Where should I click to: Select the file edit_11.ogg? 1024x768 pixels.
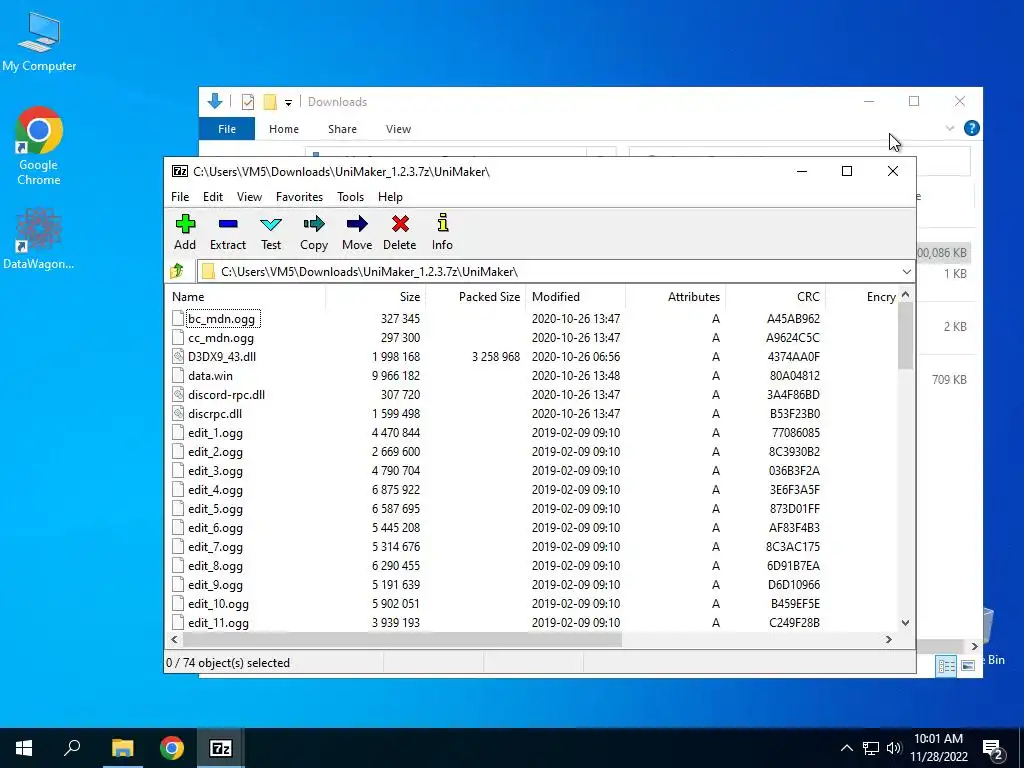(x=218, y=623)
